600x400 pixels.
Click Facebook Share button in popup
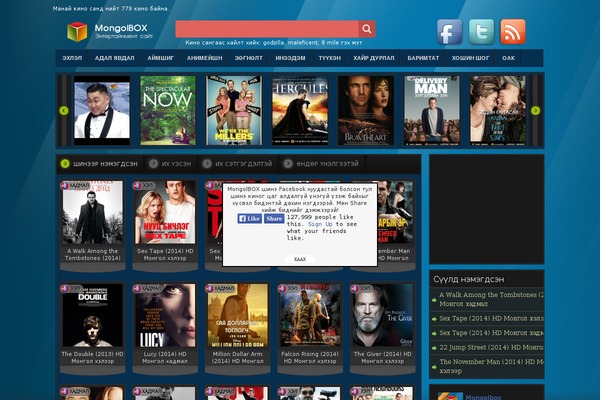tap(274, 219)
